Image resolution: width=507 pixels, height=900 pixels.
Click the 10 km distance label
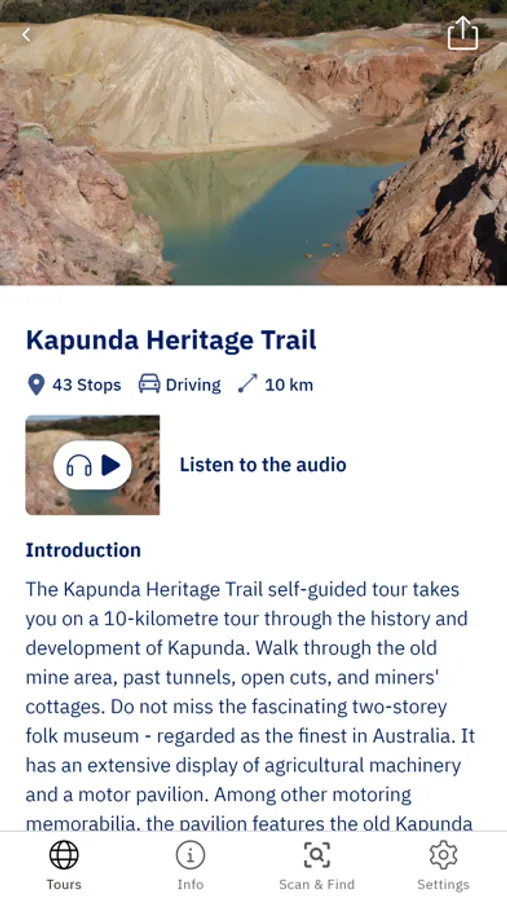[289, 385]
